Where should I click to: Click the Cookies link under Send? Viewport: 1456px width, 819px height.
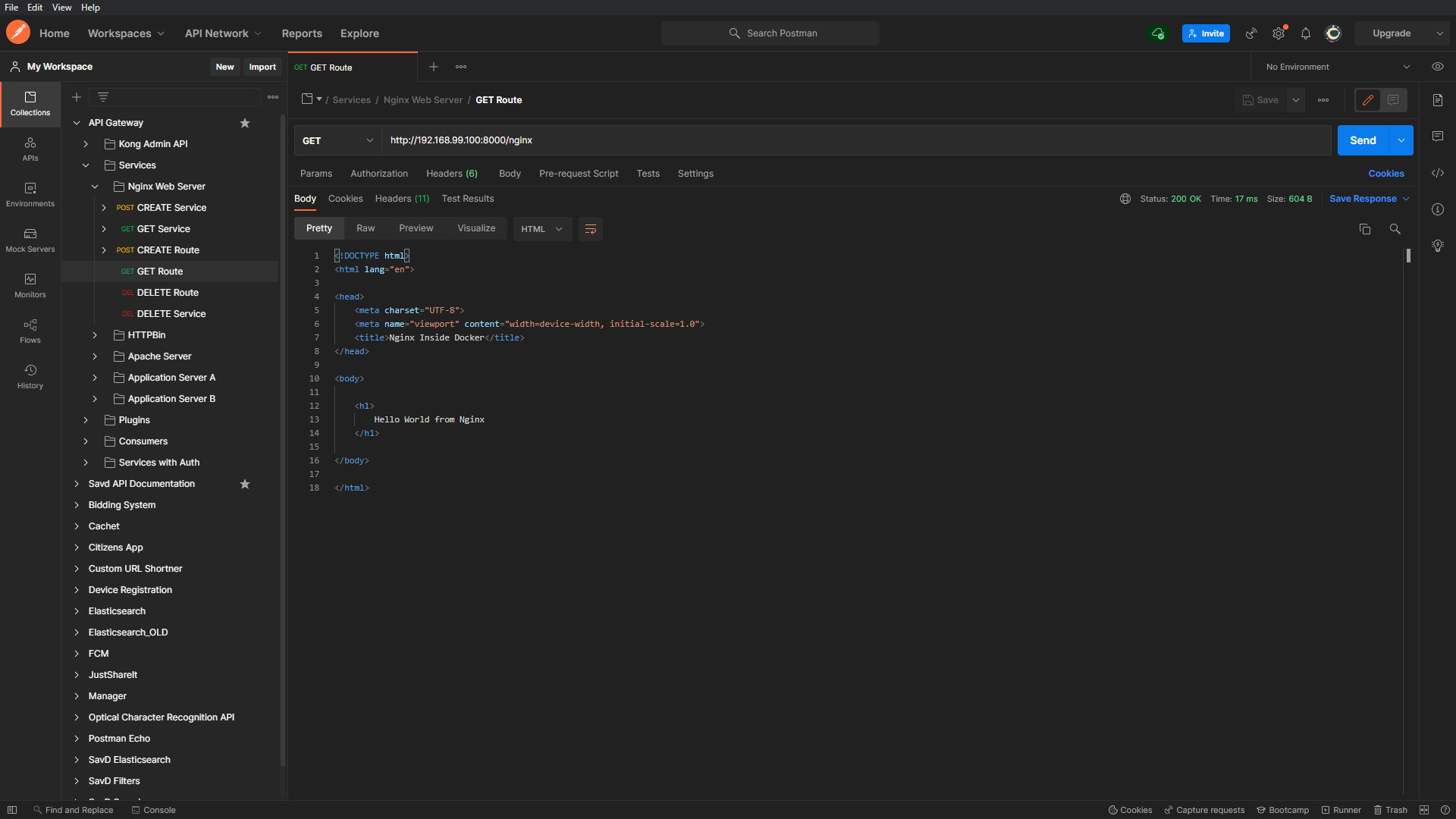[1385, 174]
